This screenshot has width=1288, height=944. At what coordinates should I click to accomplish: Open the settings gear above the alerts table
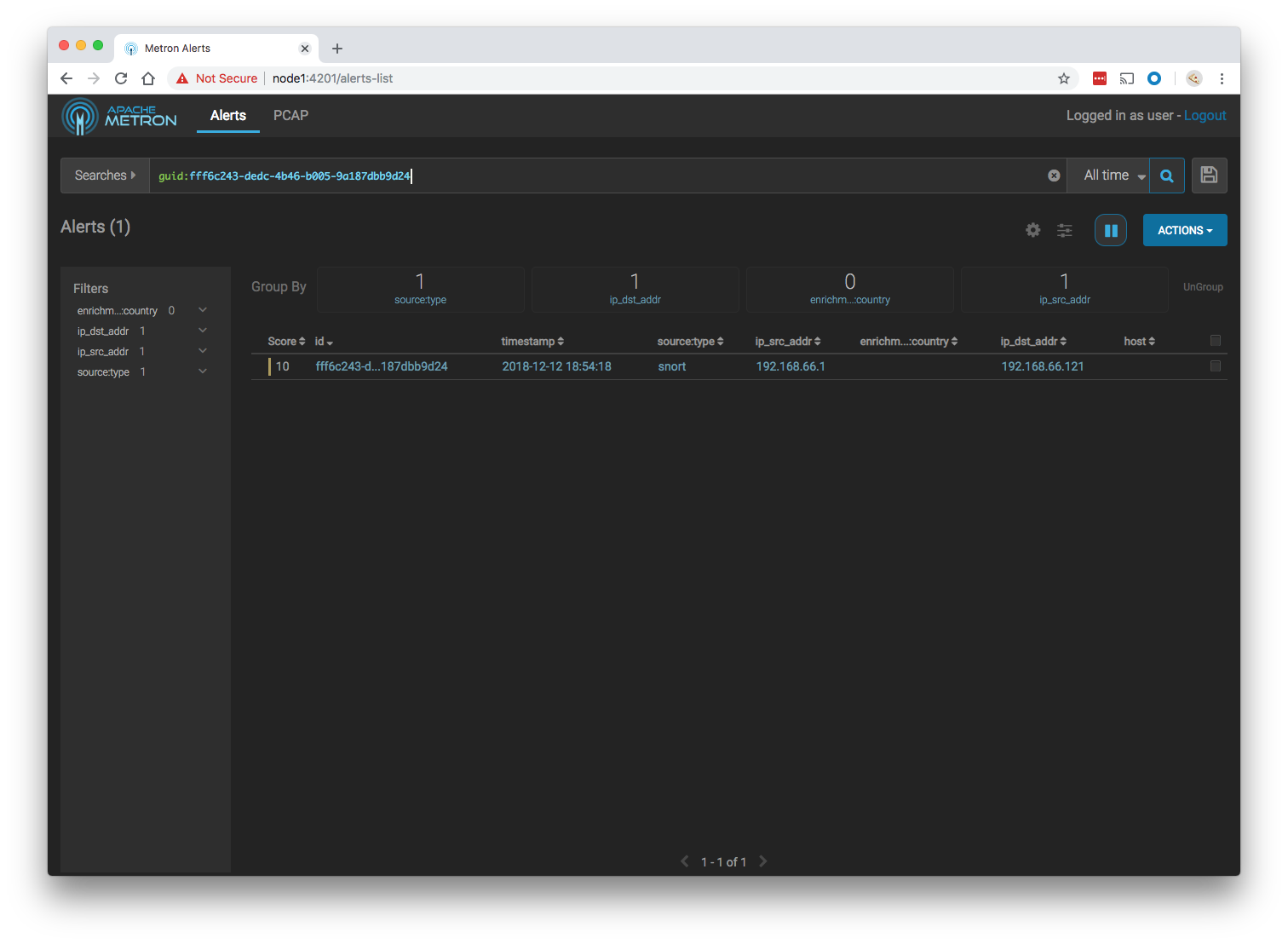coord(1032,230)
